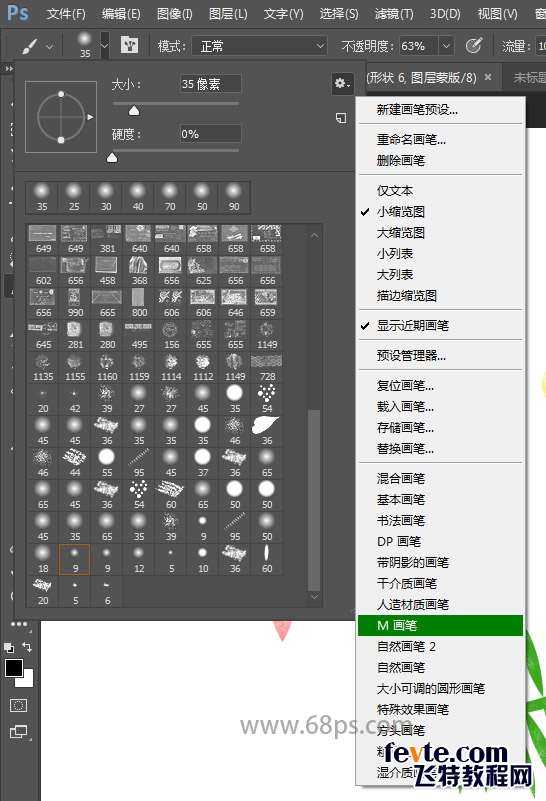The width and height of the screenshot is (546, 801).
Task: Click the 硬度 hardness slider handle
Action: 112,157
